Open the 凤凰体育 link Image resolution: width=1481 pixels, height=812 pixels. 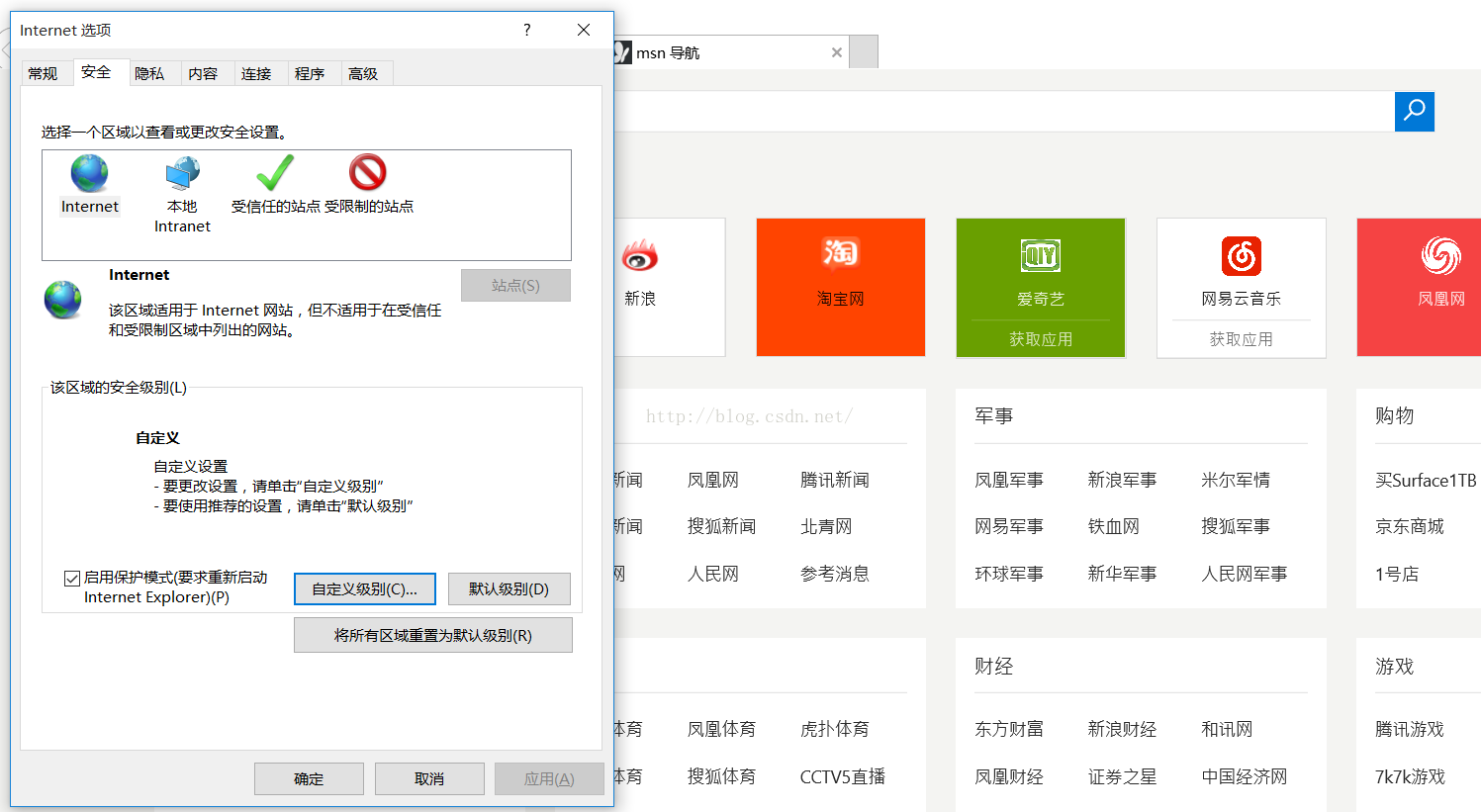pyautogui.click(x=721, y=729)
